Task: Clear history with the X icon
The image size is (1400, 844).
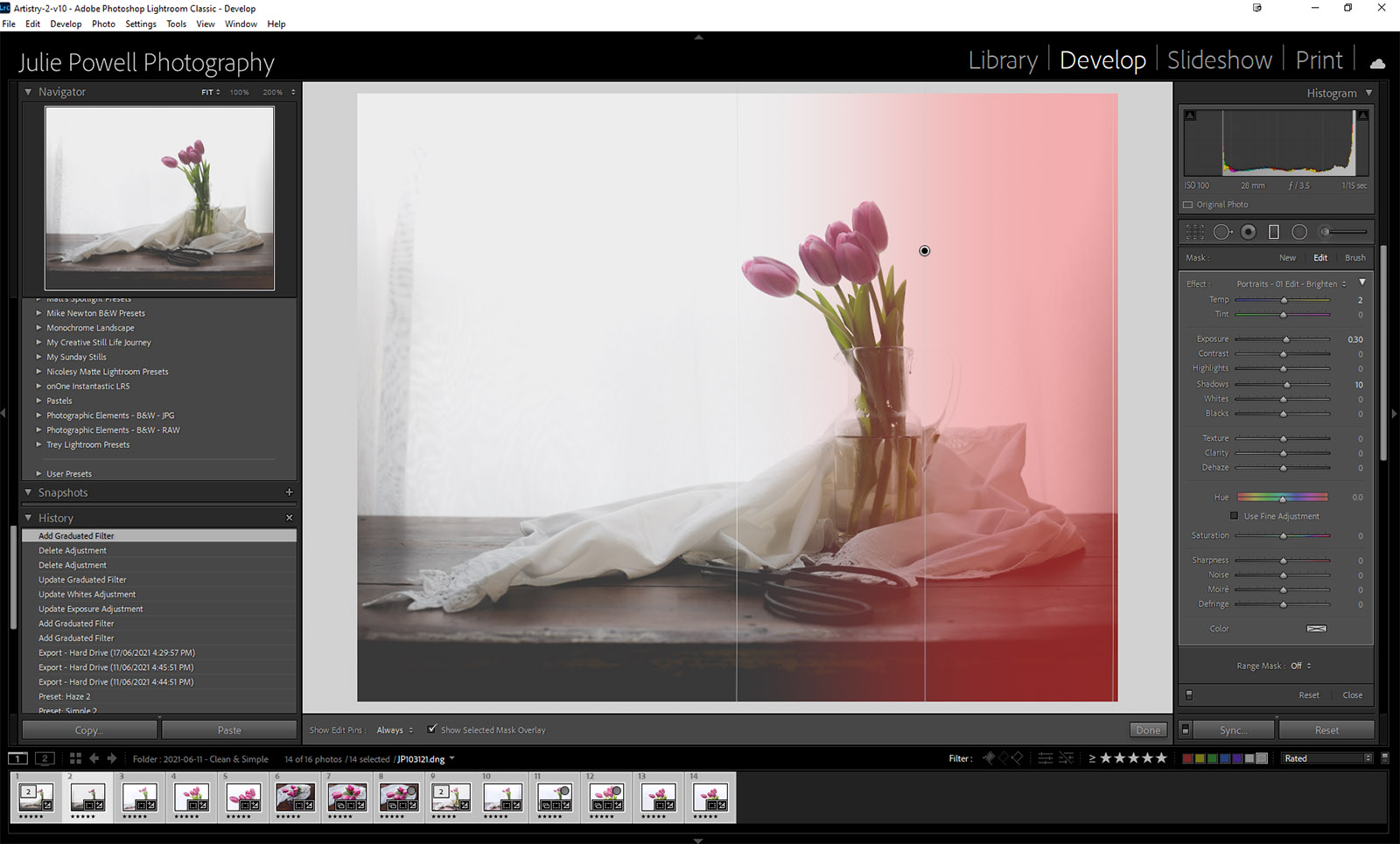Action: click(x=289, y=518)
